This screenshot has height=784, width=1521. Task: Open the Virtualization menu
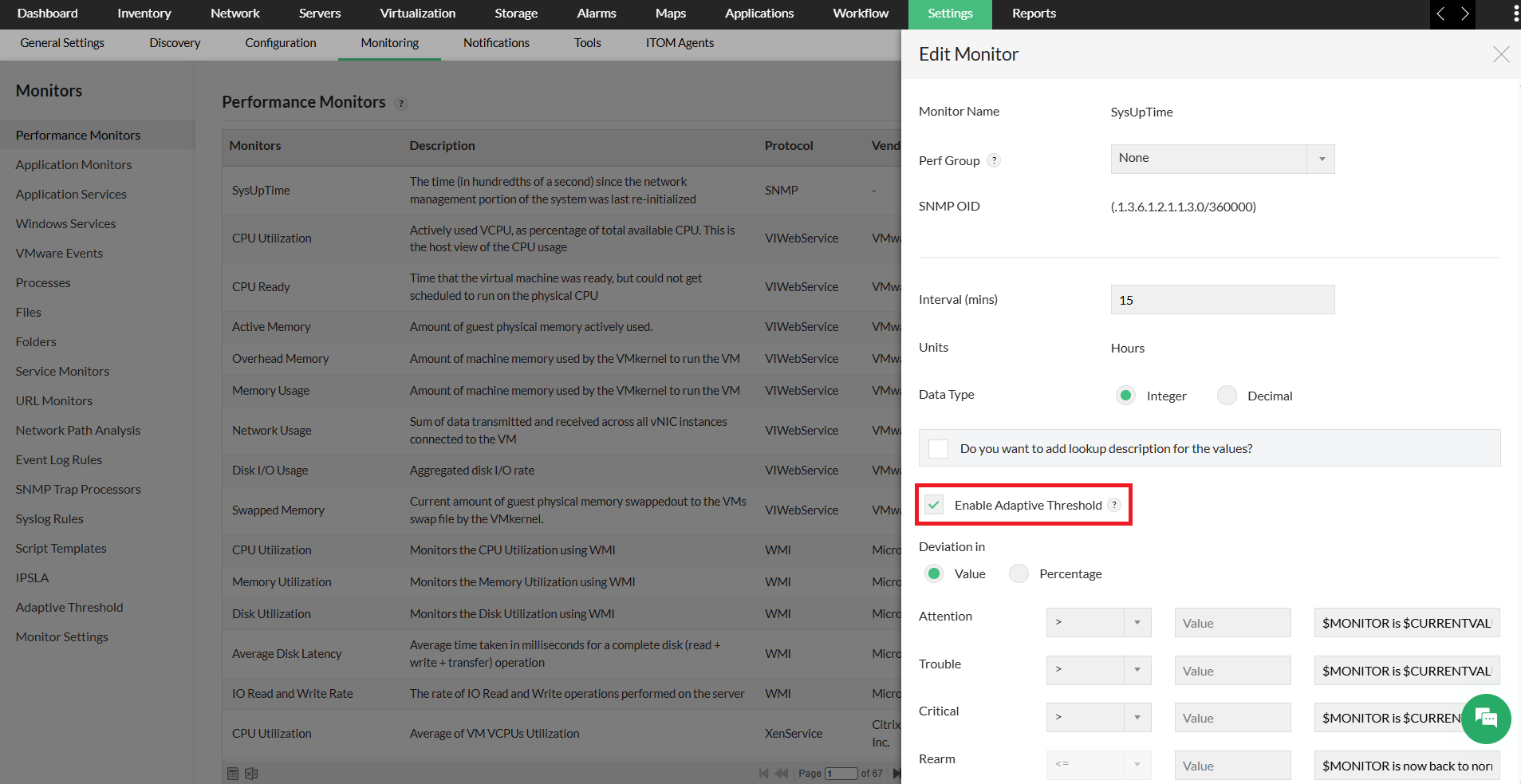pyautogui.click(x=418, y=14)
